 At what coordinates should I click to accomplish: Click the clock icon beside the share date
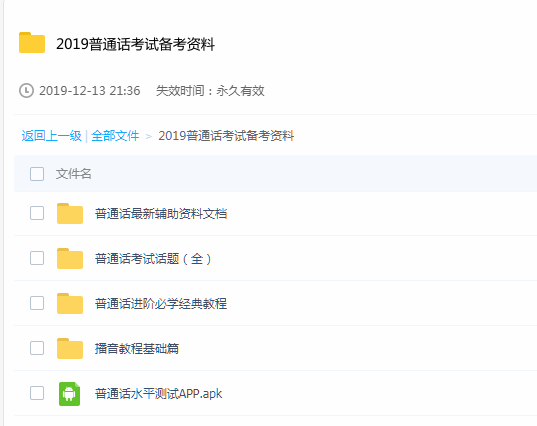click(26, 91)
